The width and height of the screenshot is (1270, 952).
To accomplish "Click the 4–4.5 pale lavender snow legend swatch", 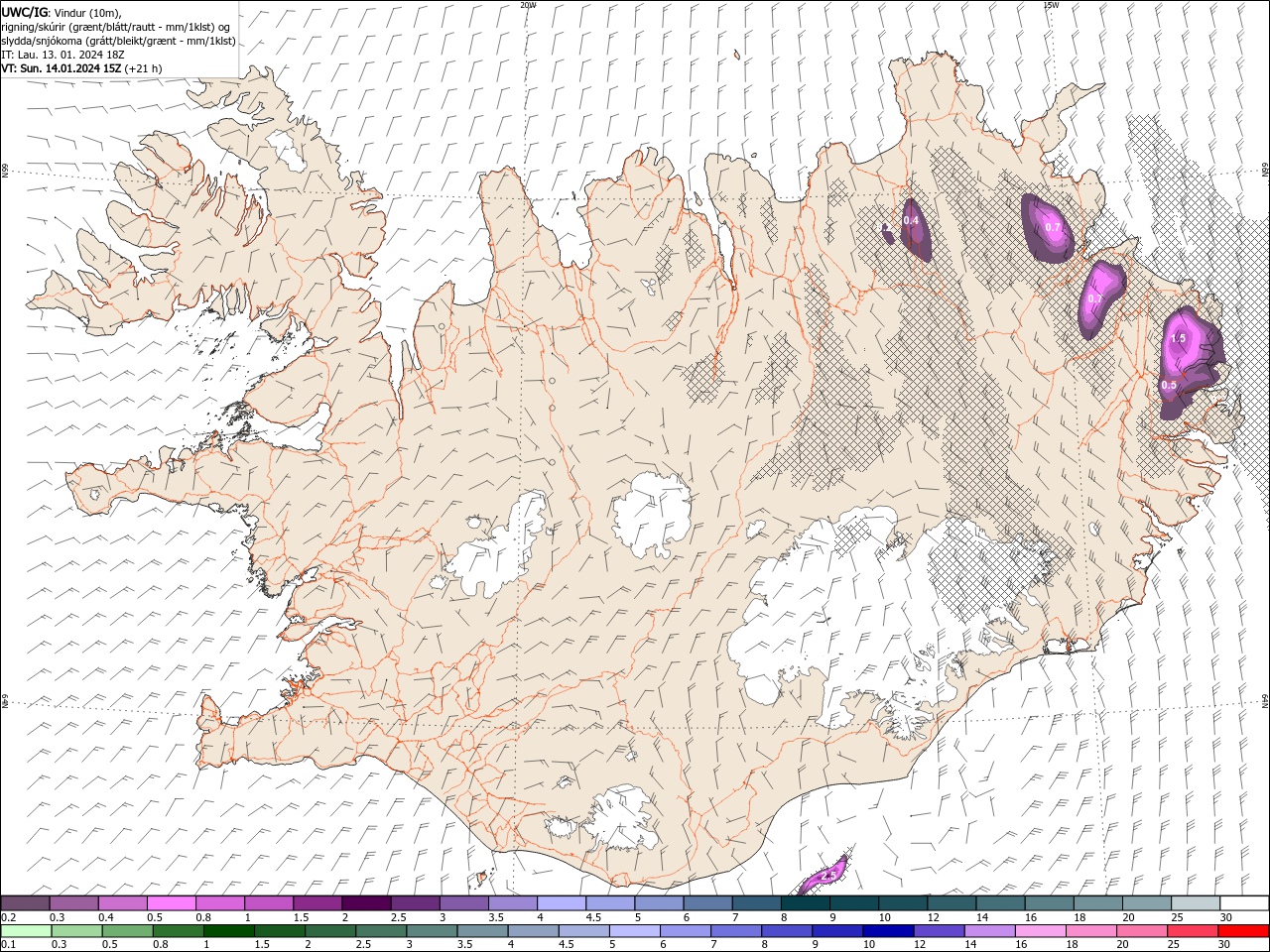I will click(562, 903).
